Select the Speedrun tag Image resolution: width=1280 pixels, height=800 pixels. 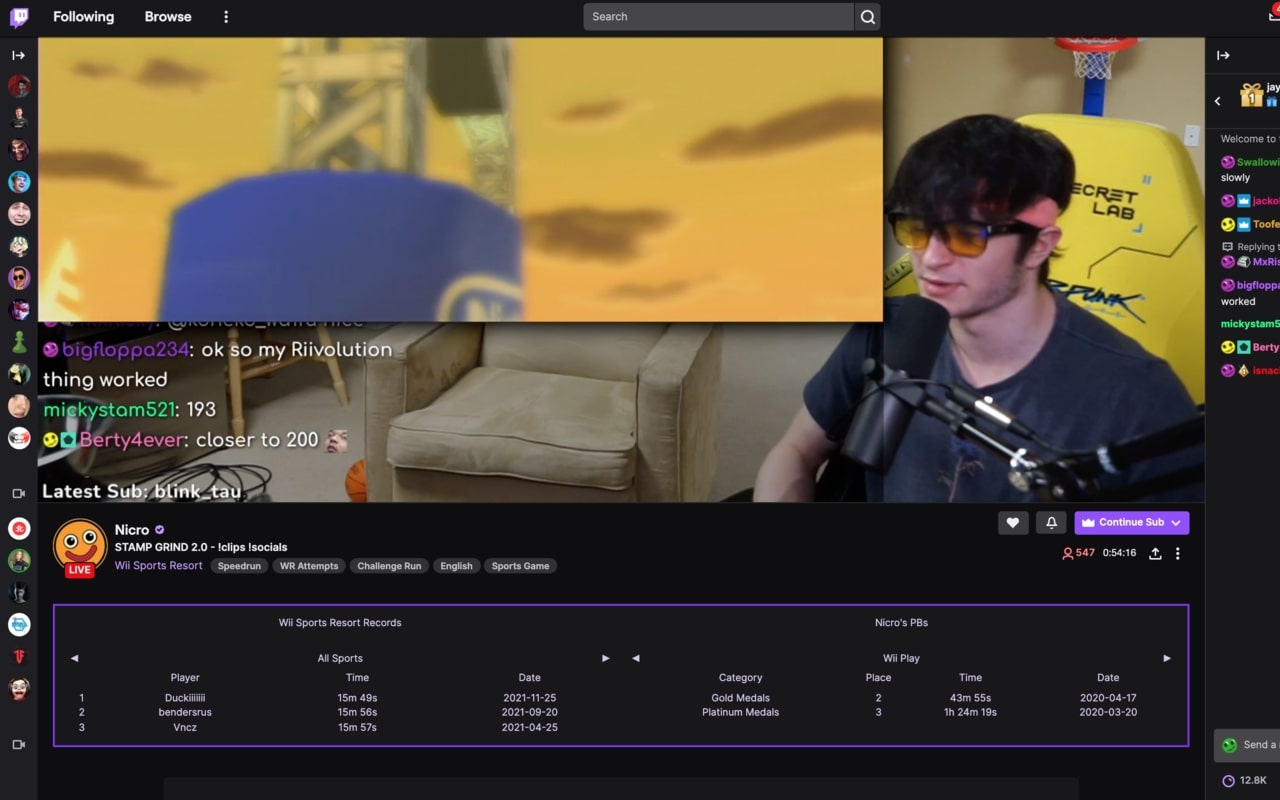(x=240, y=566)
